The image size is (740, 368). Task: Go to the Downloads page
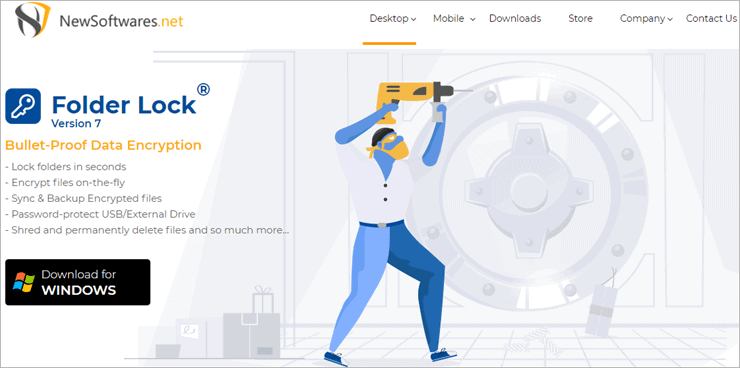pyautogui.click(x=515, y=18)
